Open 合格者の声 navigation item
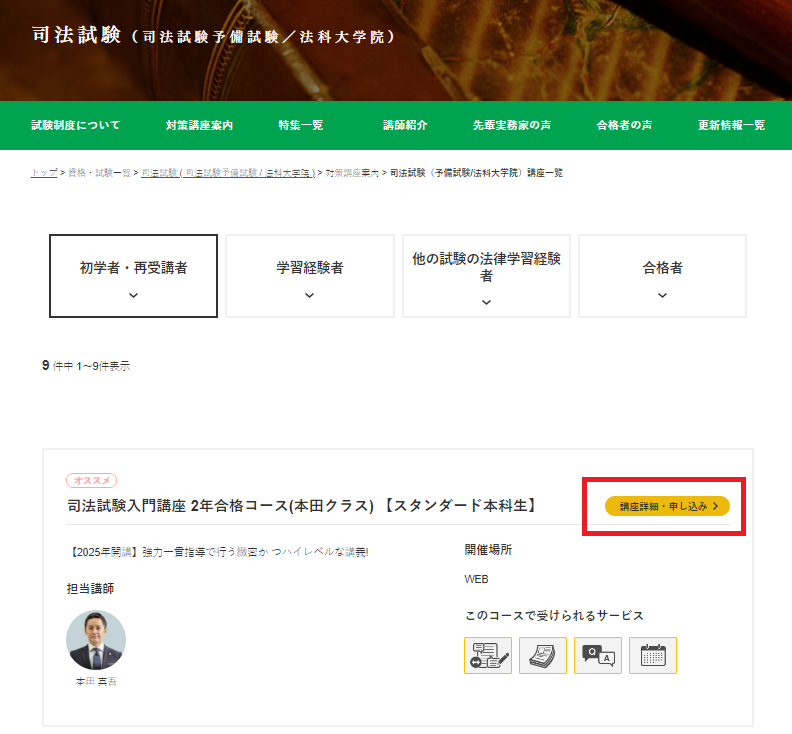This screenshot has height=734, width=792. point(624,125)
